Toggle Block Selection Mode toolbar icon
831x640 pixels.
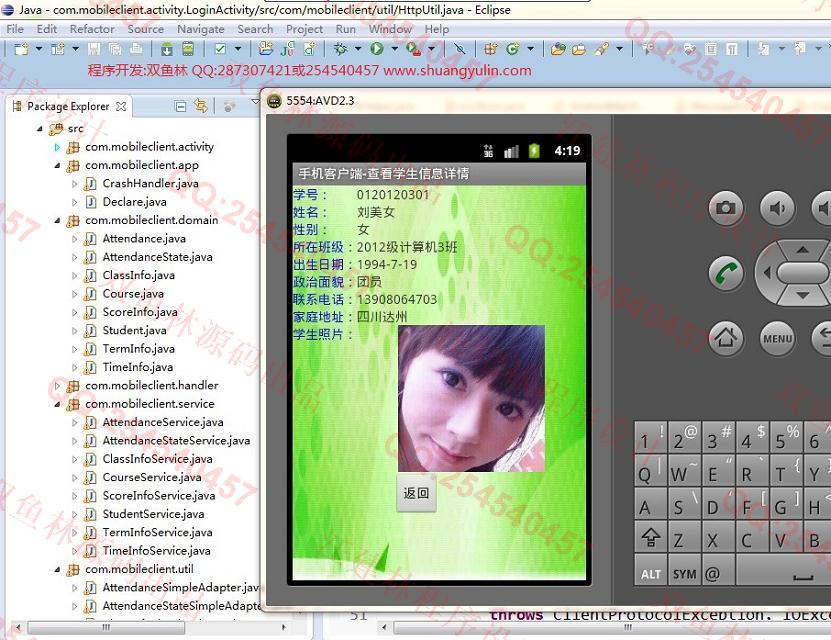point(711,49)
